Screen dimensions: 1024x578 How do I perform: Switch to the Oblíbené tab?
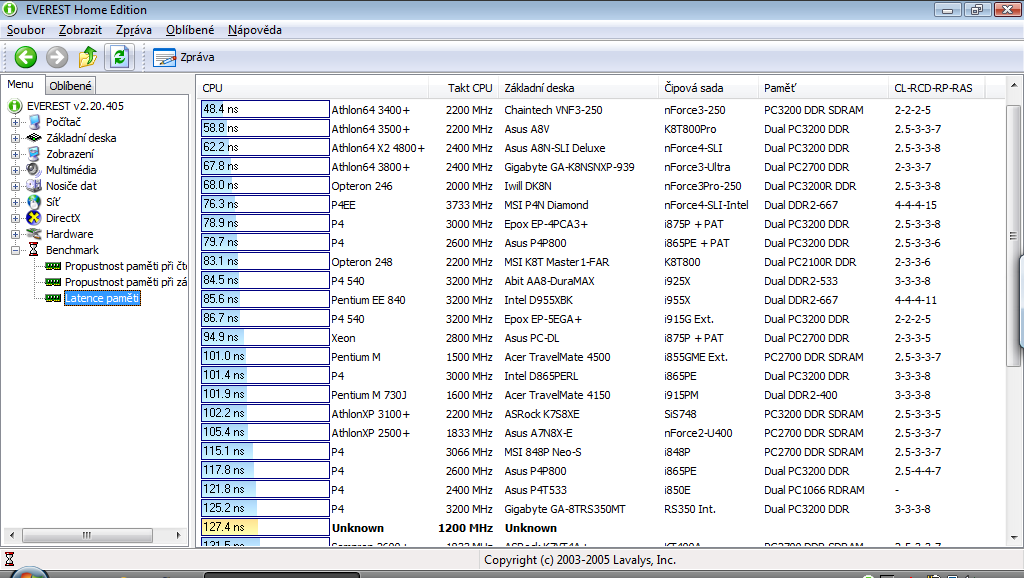tap(71, 86)
